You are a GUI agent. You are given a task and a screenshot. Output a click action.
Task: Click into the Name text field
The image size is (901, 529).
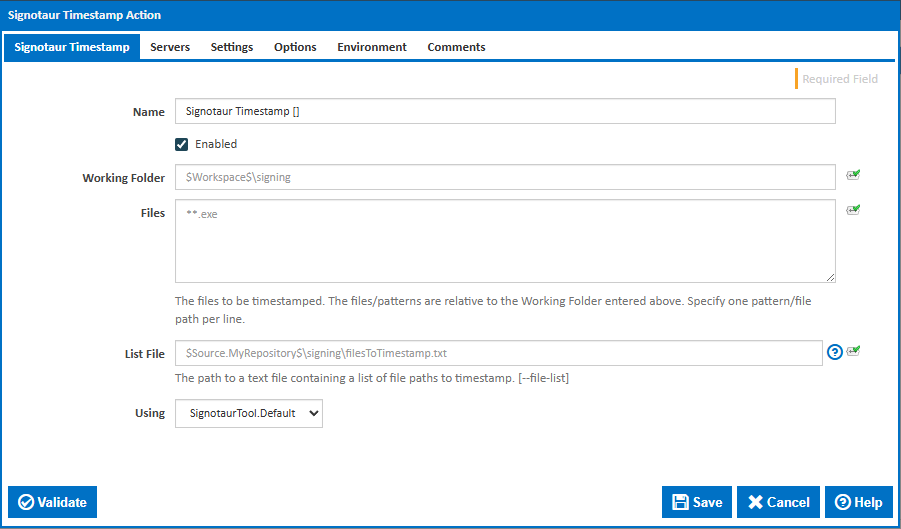[505, 112]
